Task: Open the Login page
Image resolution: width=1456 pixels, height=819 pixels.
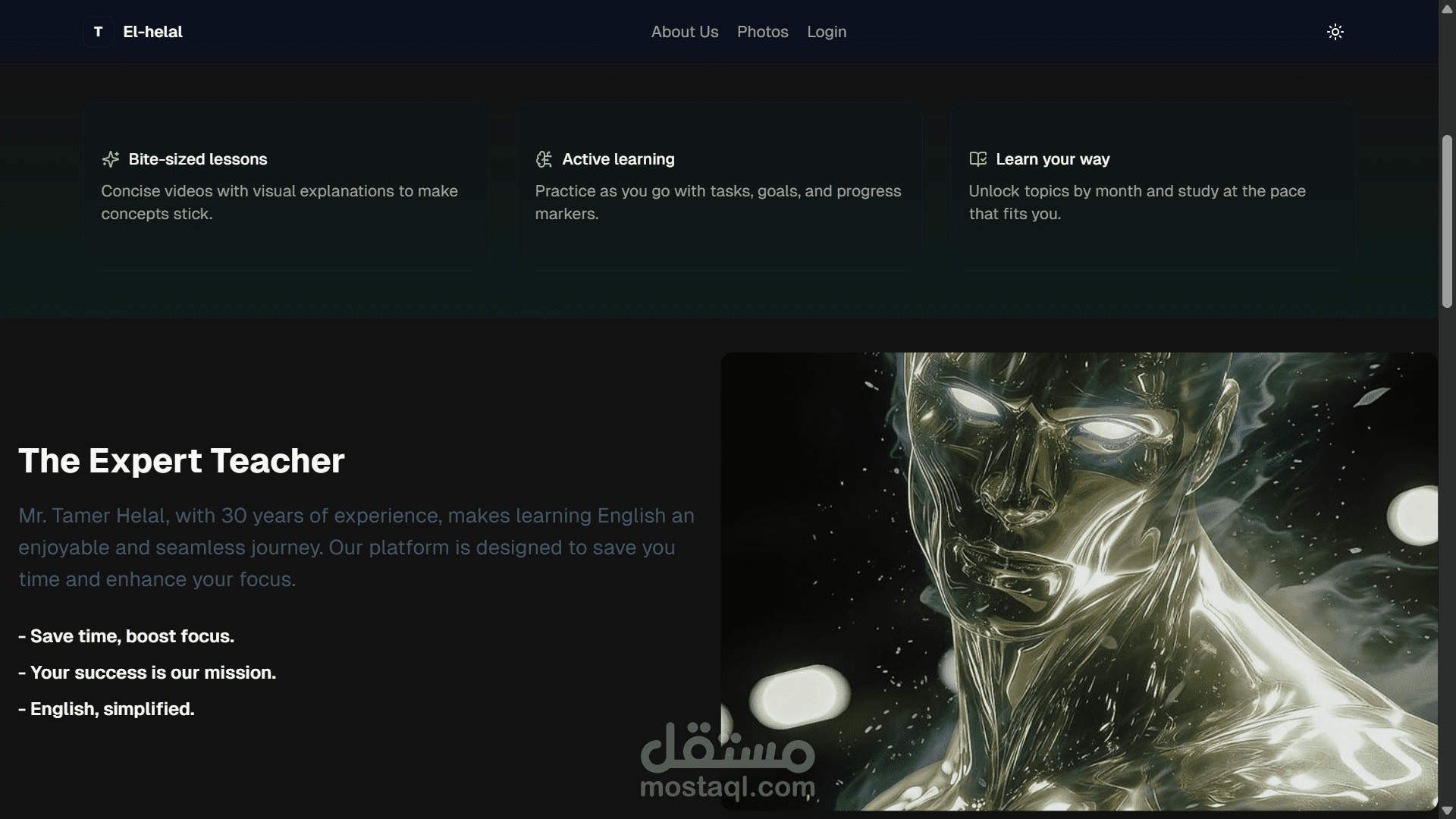Action: pyautogui.click(x=827, y=32)
